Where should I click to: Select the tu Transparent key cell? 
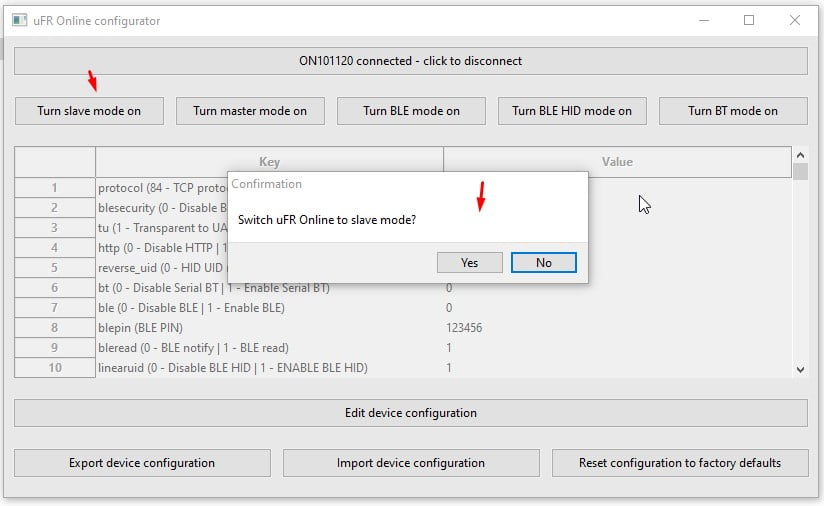[x=162, y=228]
